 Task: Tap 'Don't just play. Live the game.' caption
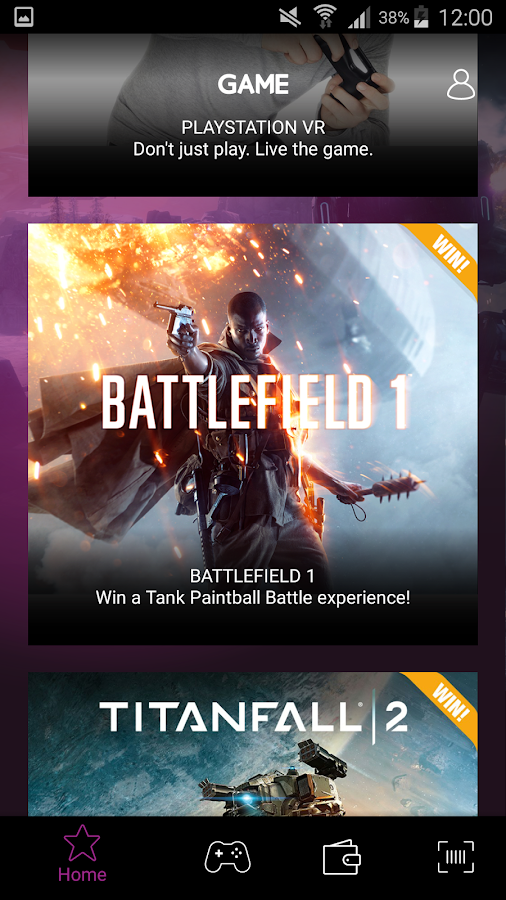tap(253, 150)
